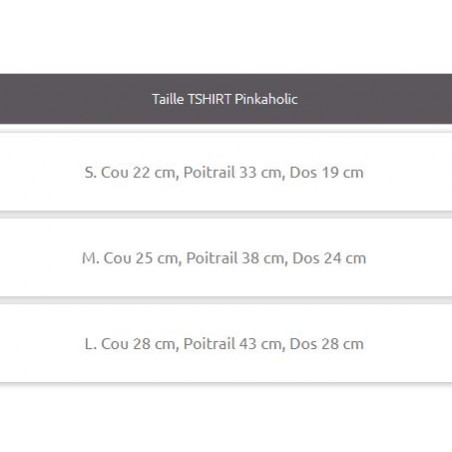Click 'Dos 19 cm' text
The height and width of the screenshot is (452, 452).
tap(326, 173)
